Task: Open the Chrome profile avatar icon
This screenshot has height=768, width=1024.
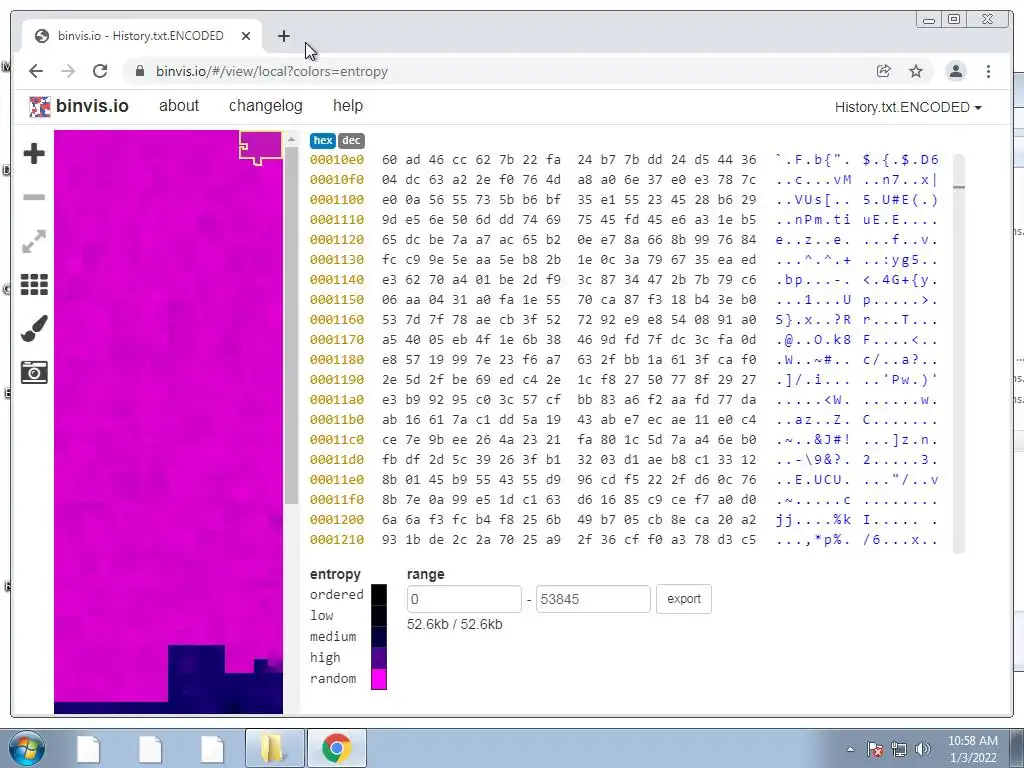Action: (x=955, y=71)
